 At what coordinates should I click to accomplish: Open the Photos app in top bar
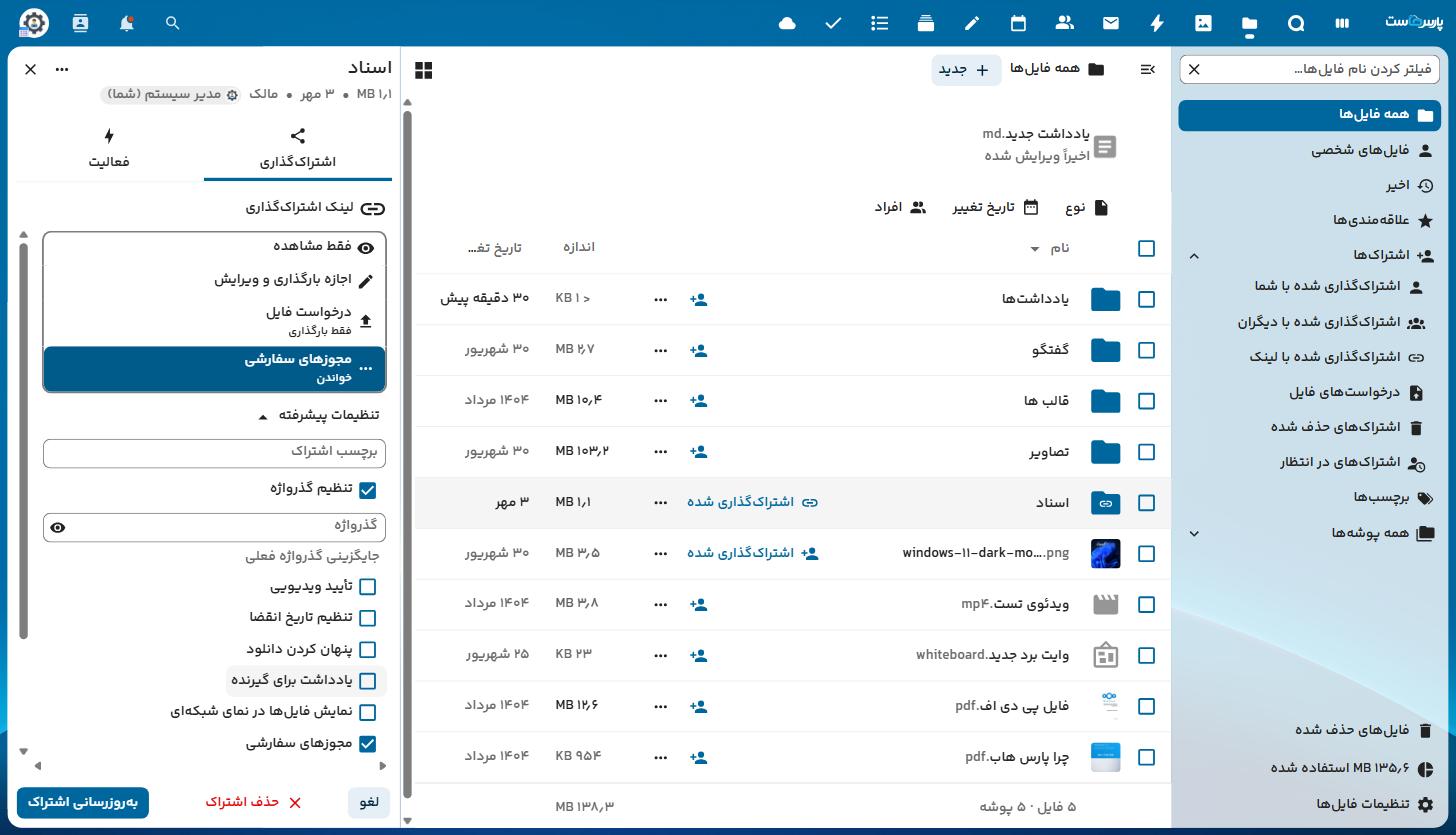click(x=1203, y=23)
